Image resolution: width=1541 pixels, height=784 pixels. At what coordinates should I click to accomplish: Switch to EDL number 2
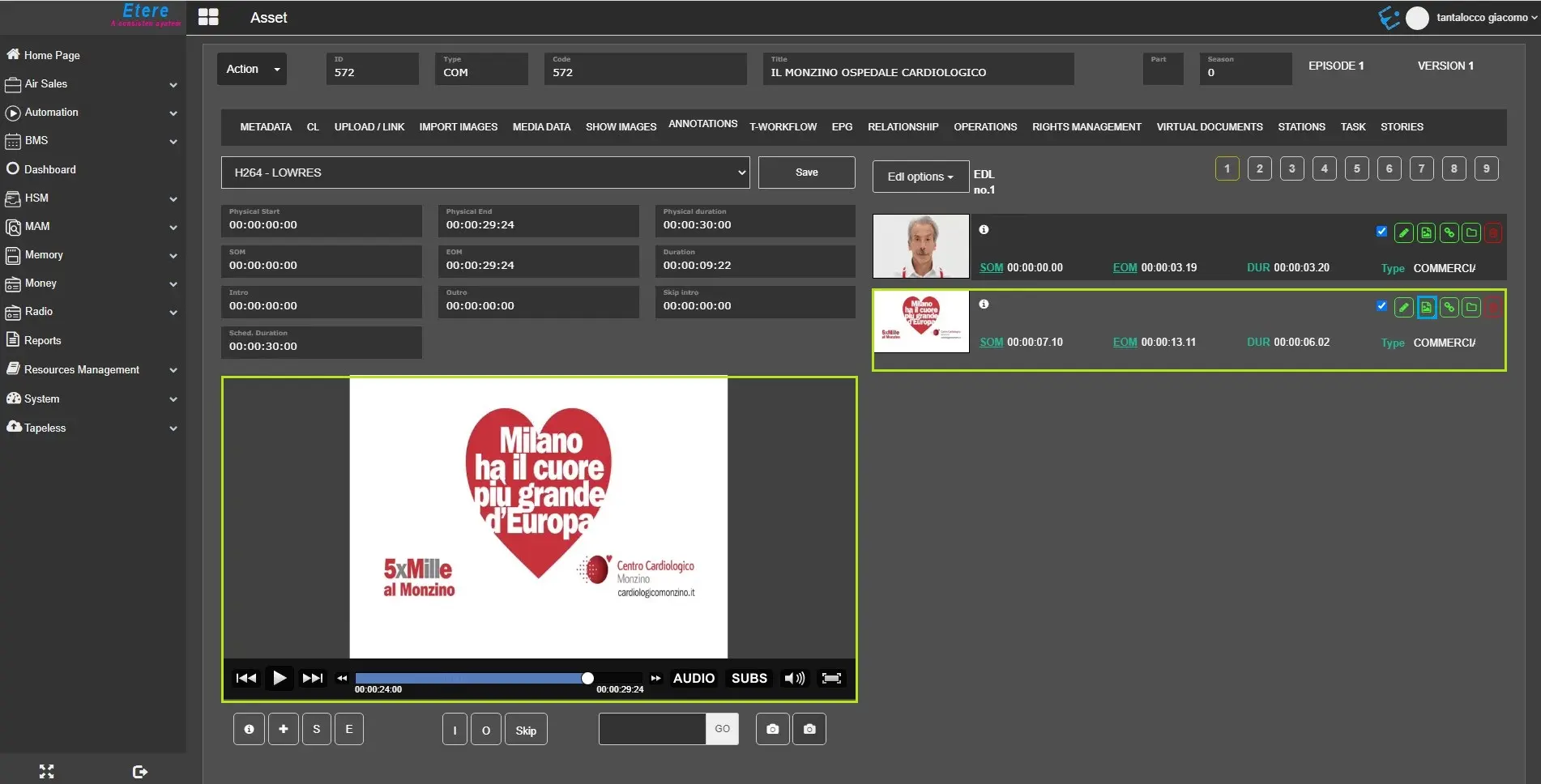[1259, 168]
